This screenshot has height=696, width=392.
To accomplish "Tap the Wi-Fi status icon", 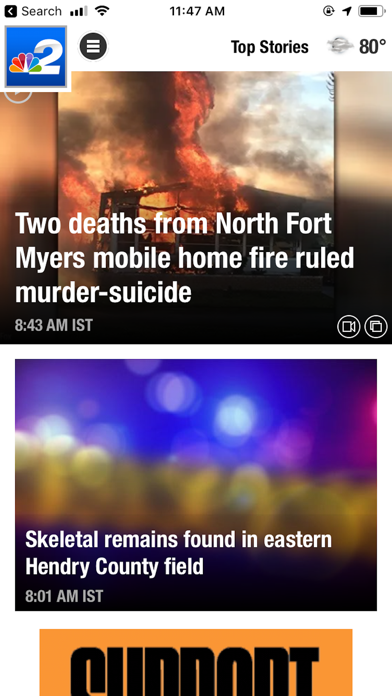I will click(x=103, y=11).
